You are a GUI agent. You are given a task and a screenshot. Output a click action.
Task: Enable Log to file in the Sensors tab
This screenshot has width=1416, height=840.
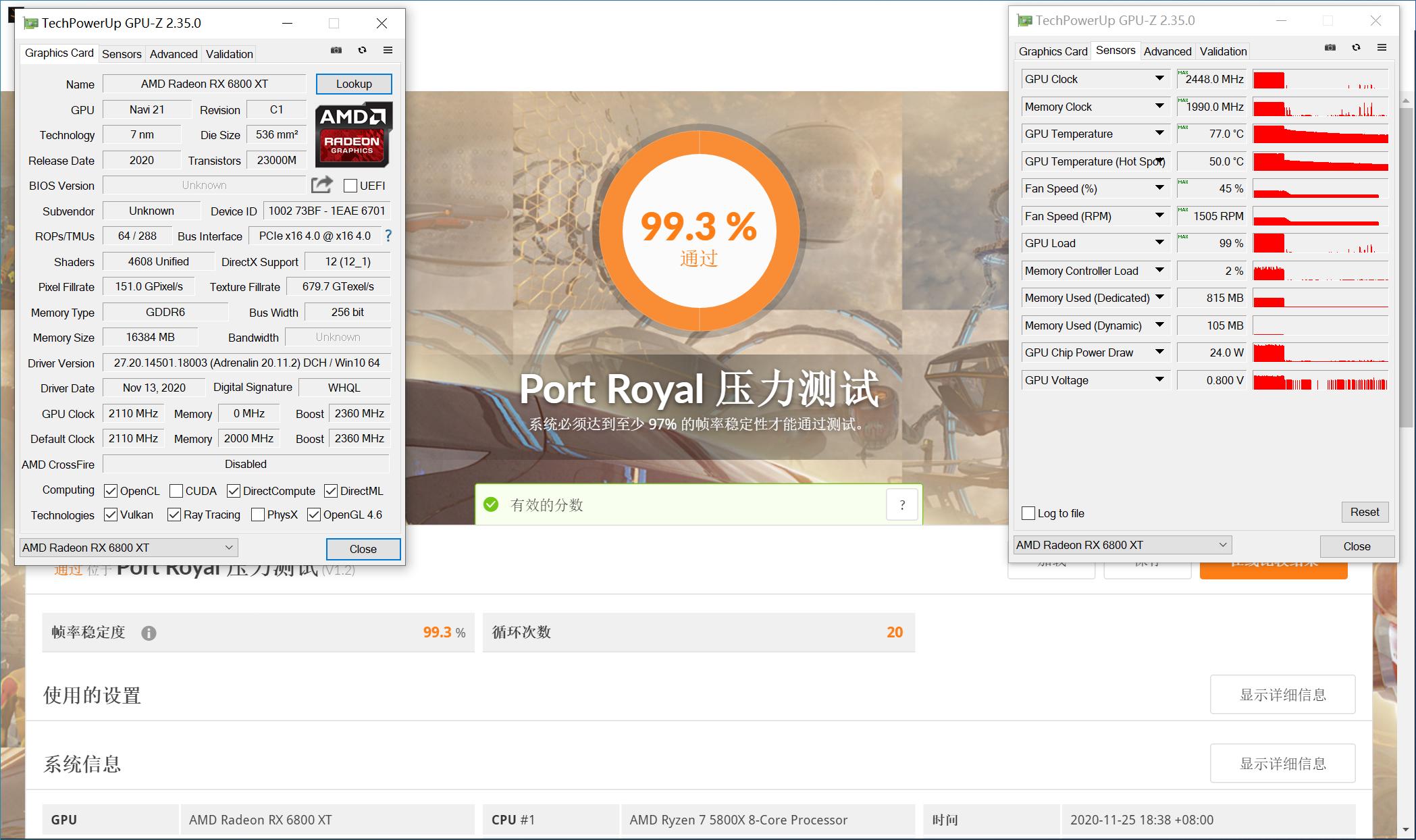click(x=1028, y=513)
